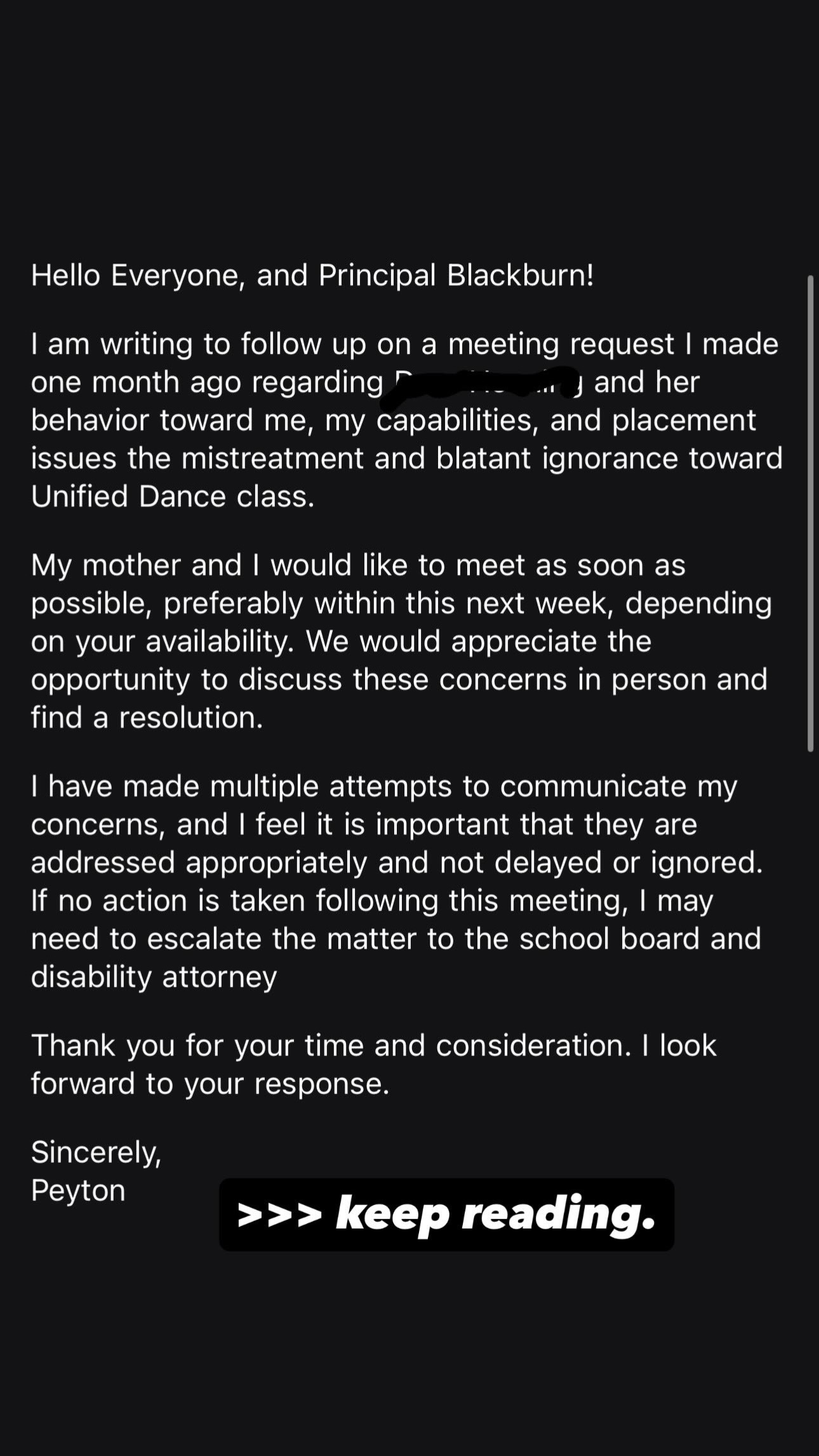Click the word "Sincerely," above the signature

click(x=96, y=1153)
